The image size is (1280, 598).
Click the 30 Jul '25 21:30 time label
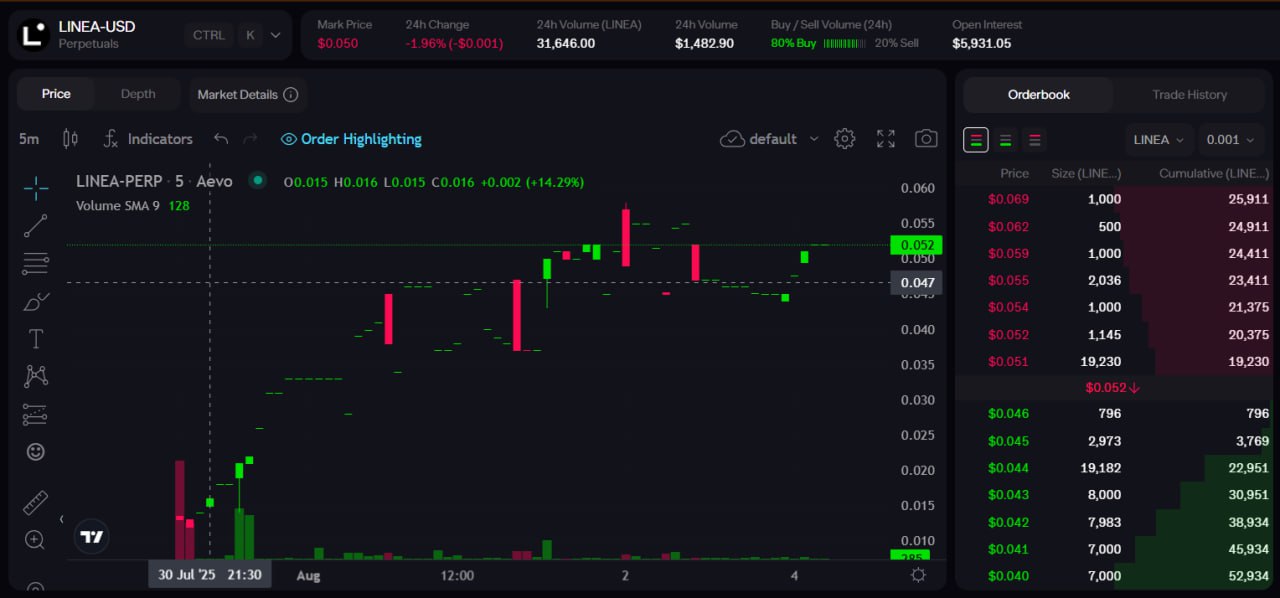tap(210, 575)
